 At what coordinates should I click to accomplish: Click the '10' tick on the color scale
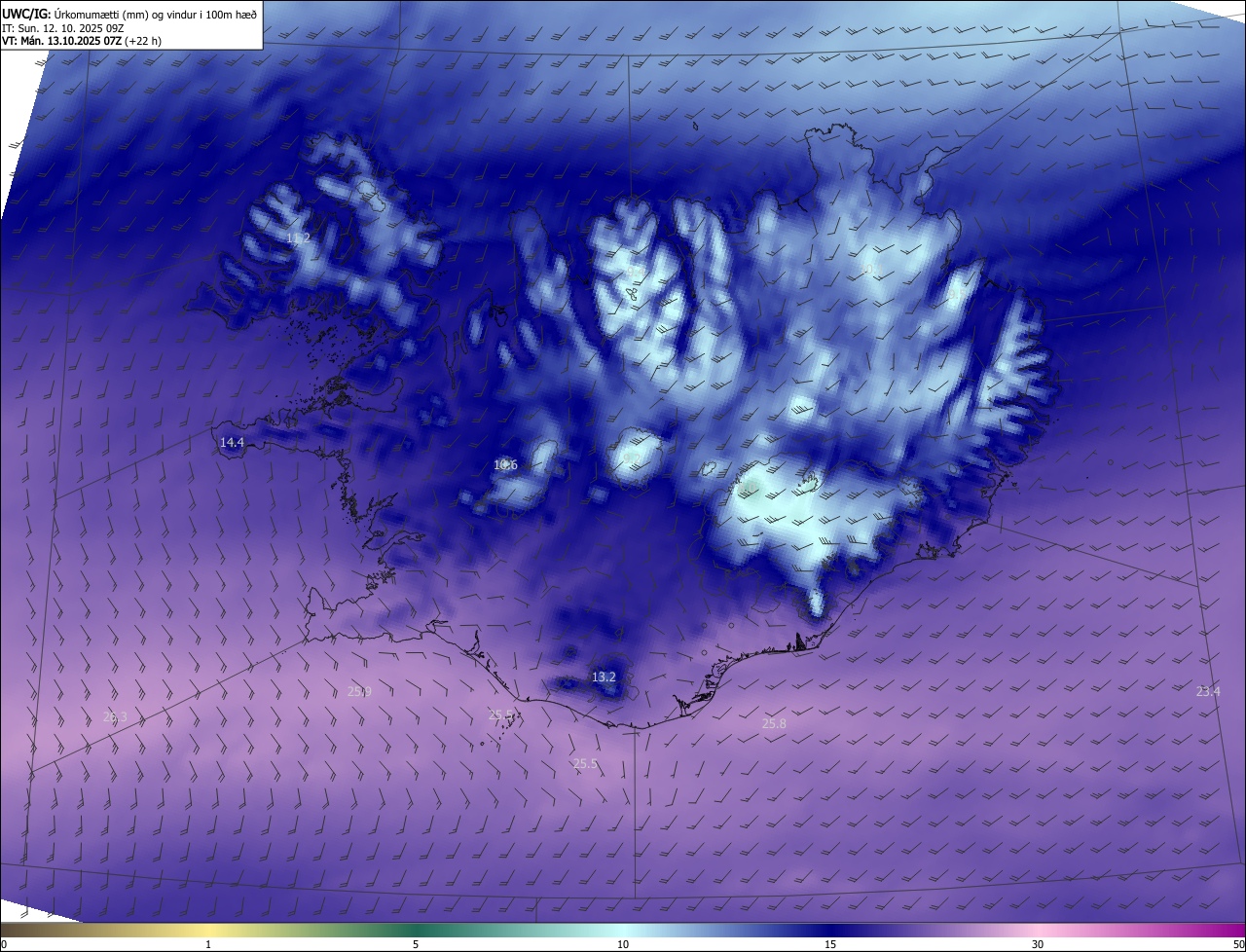[x=623, y=944]
